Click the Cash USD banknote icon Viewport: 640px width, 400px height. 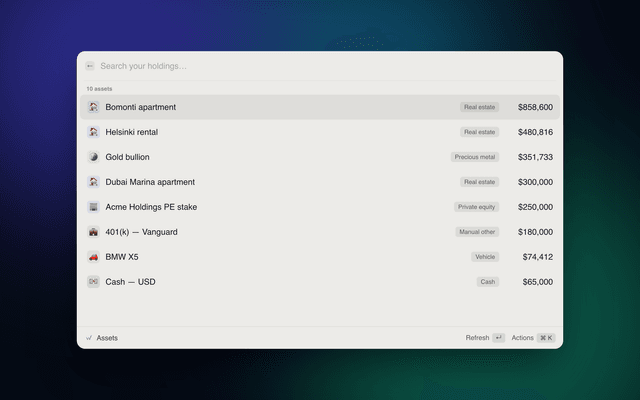point(93,282)
